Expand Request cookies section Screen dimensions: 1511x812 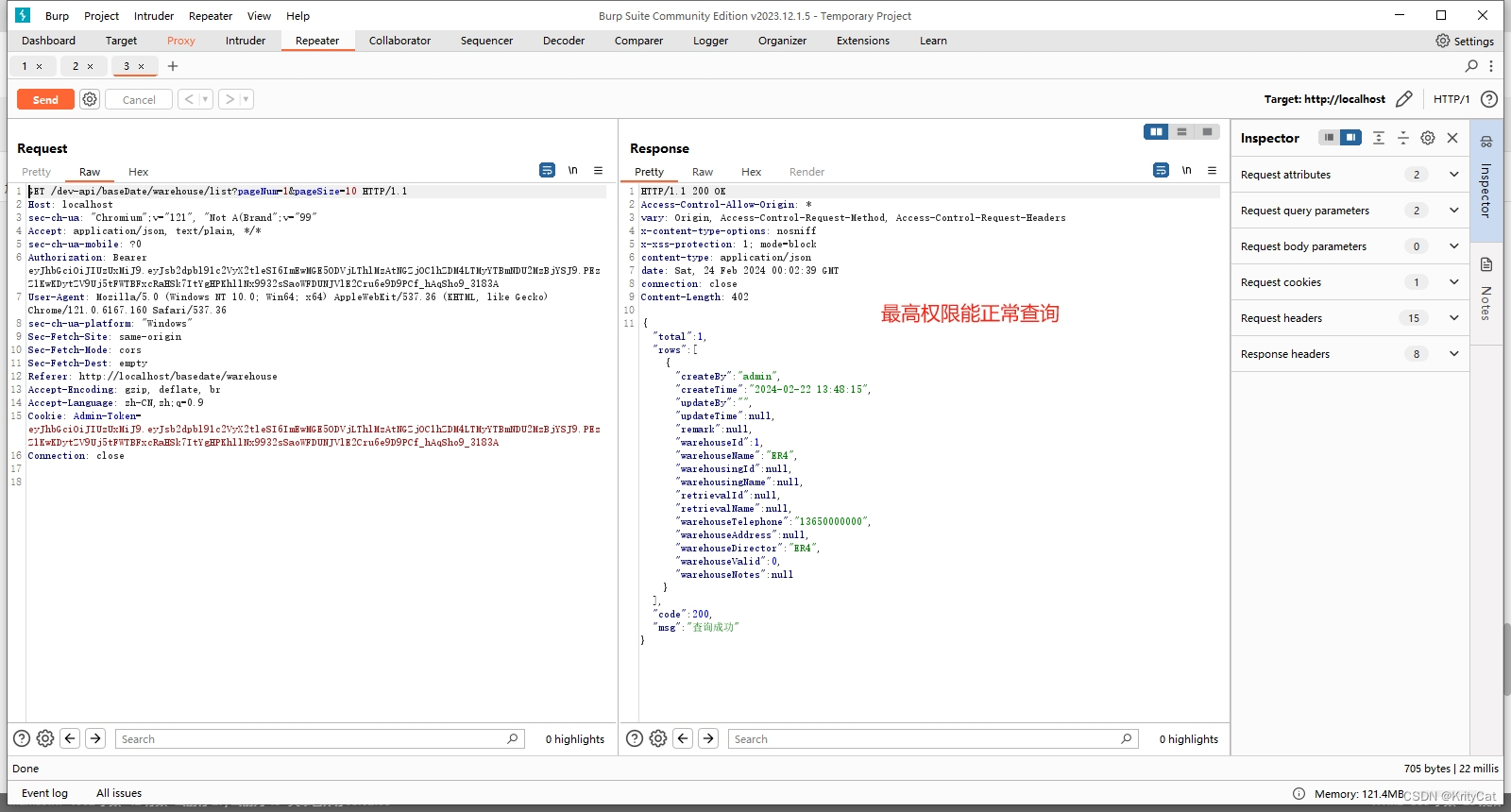(x=1350, y=282)
